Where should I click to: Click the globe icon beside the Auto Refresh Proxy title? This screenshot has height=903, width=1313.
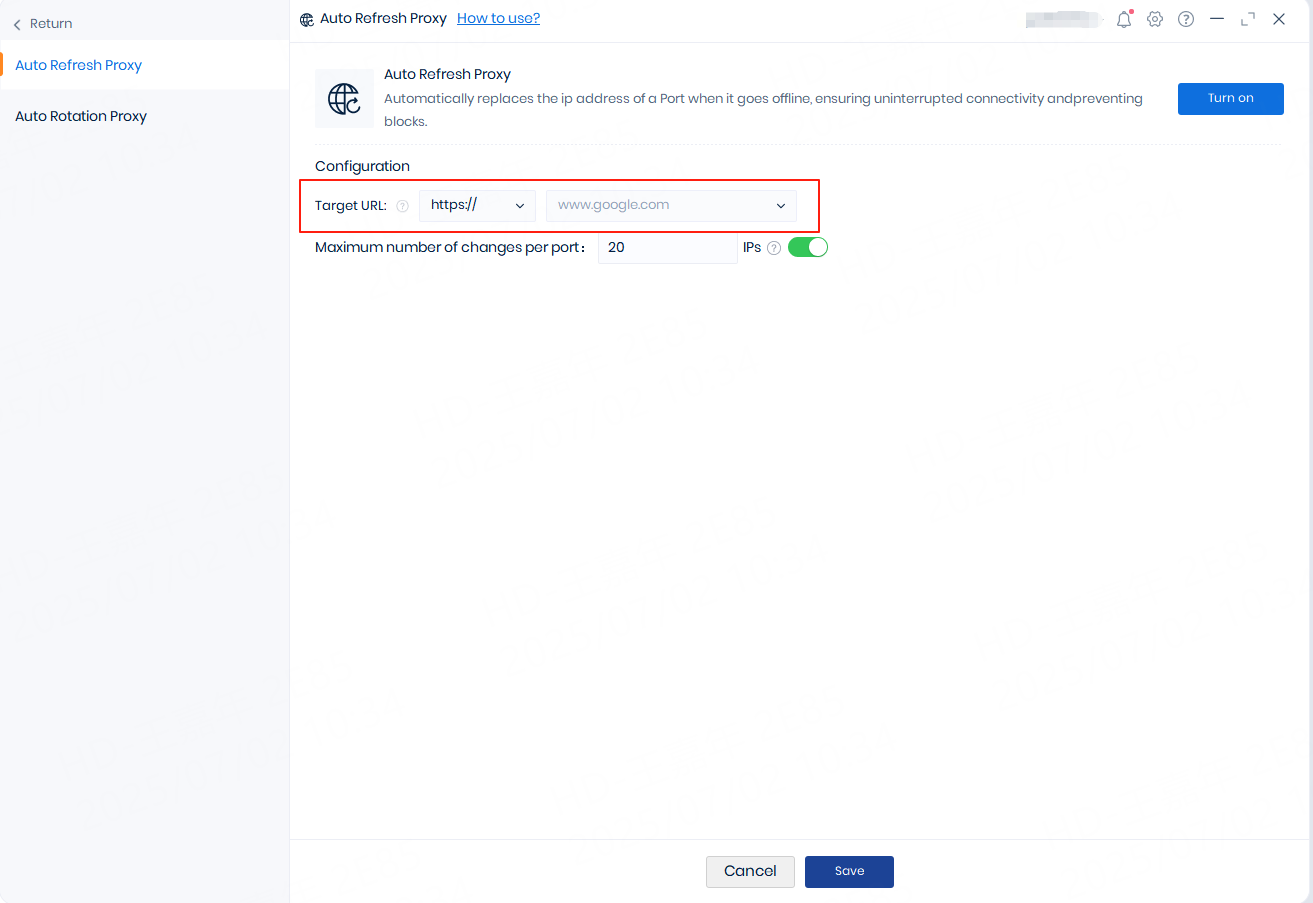click(x=307, y=19)
